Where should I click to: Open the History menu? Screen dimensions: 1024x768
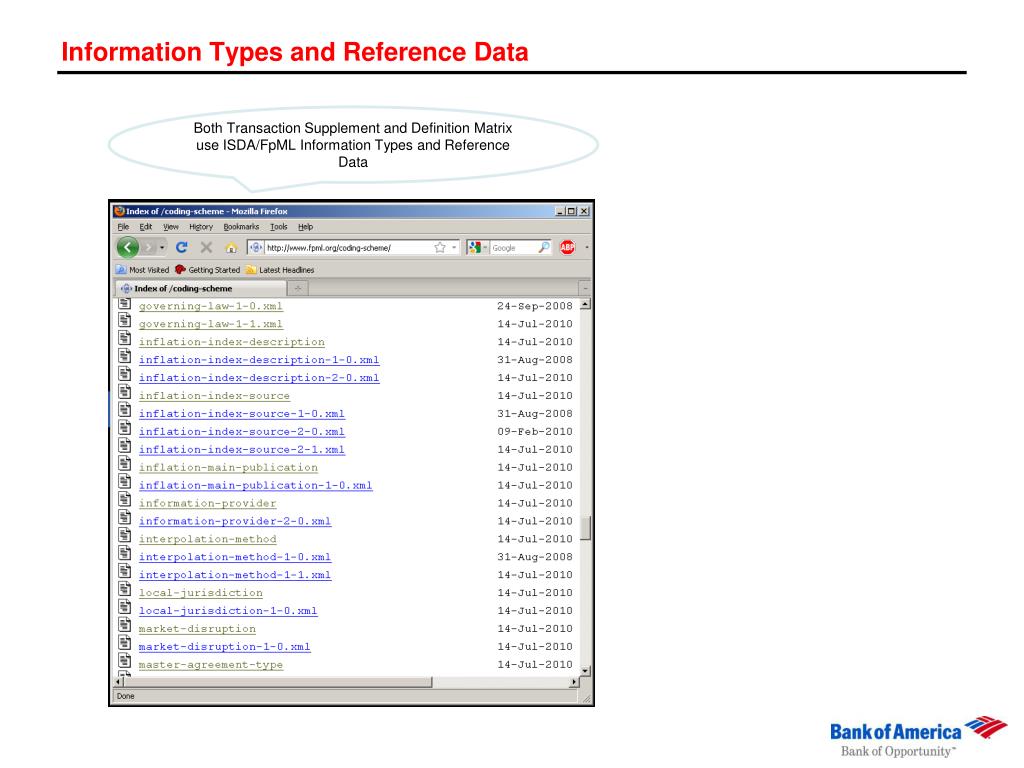pos(201,227)
